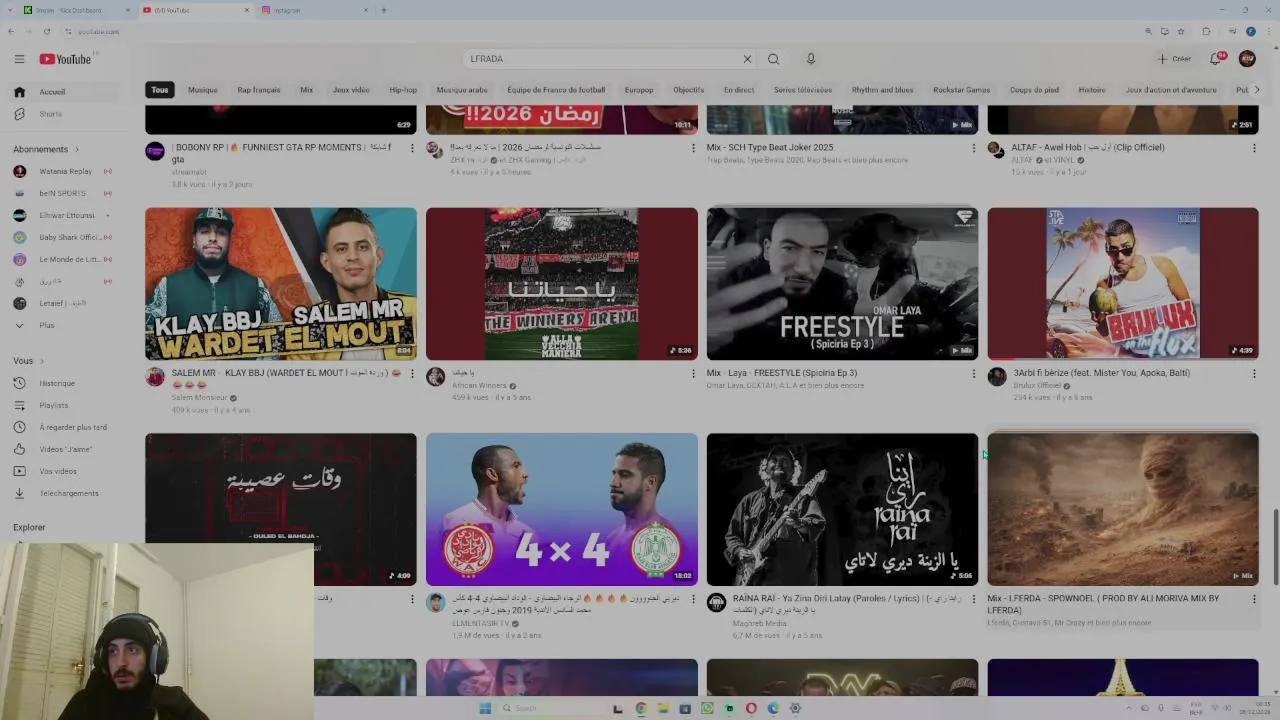Open the Salem Monsieur channel avatar

click(155, 377)
